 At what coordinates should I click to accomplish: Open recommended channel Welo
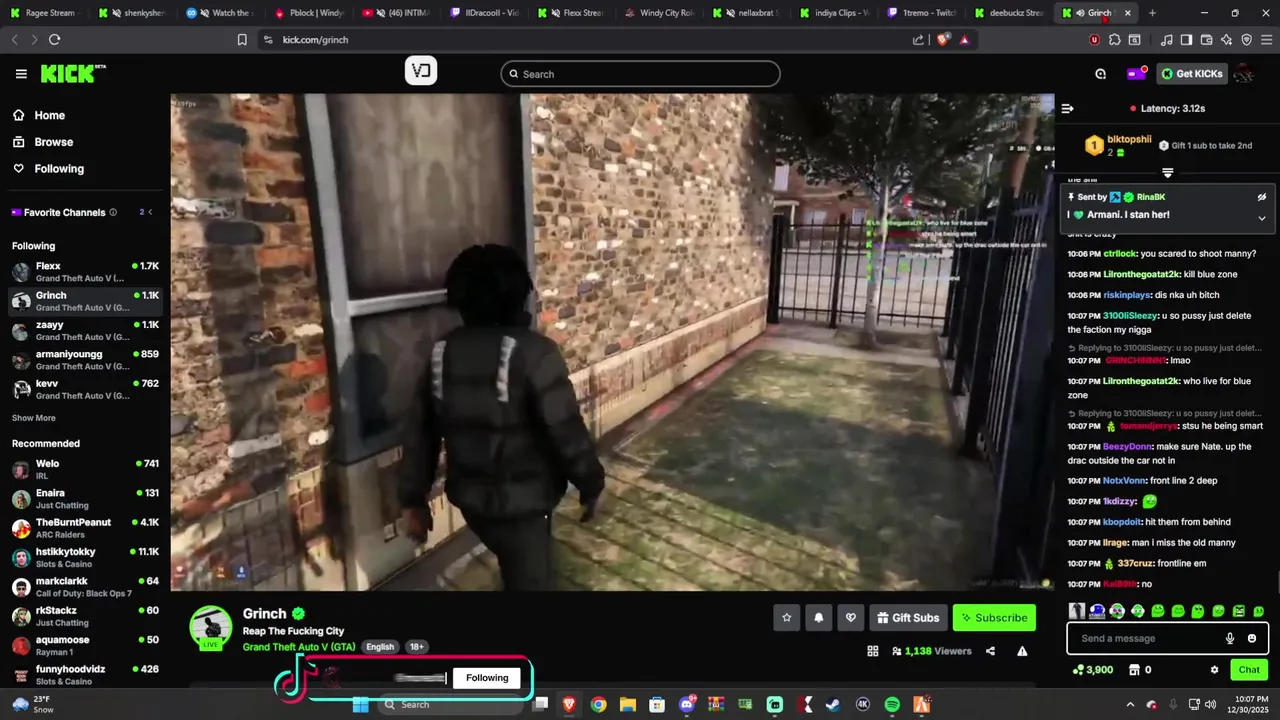point(85,469)
